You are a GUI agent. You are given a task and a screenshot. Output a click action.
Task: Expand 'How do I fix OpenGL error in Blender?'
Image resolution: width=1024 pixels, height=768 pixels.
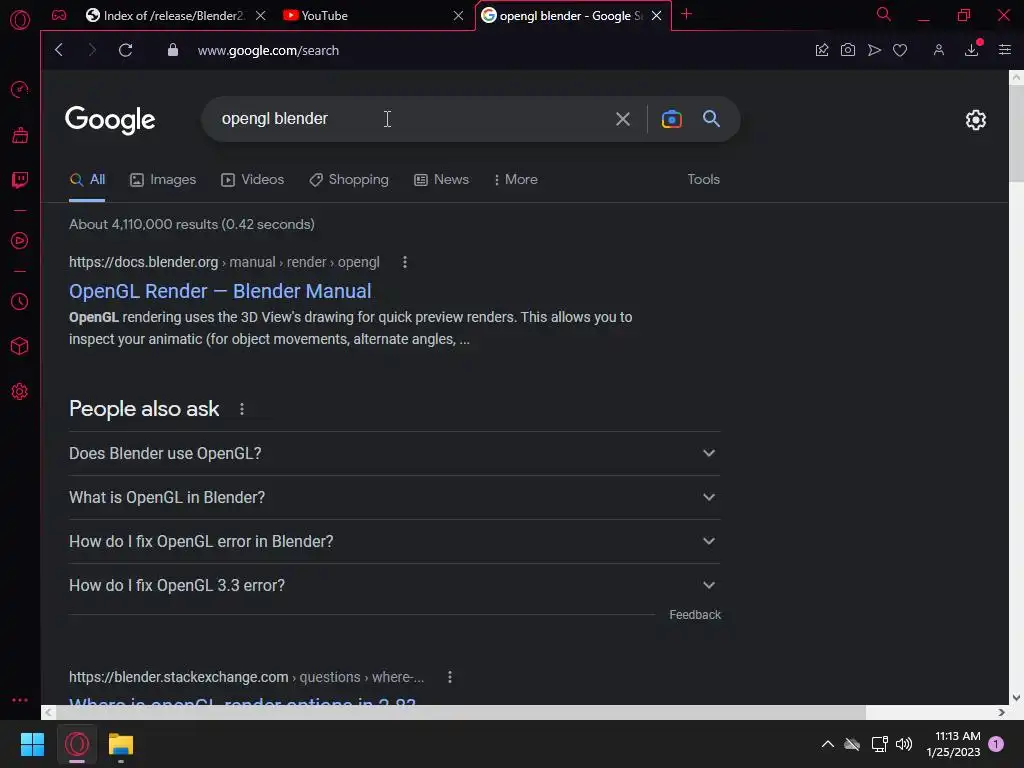(394, 541)
